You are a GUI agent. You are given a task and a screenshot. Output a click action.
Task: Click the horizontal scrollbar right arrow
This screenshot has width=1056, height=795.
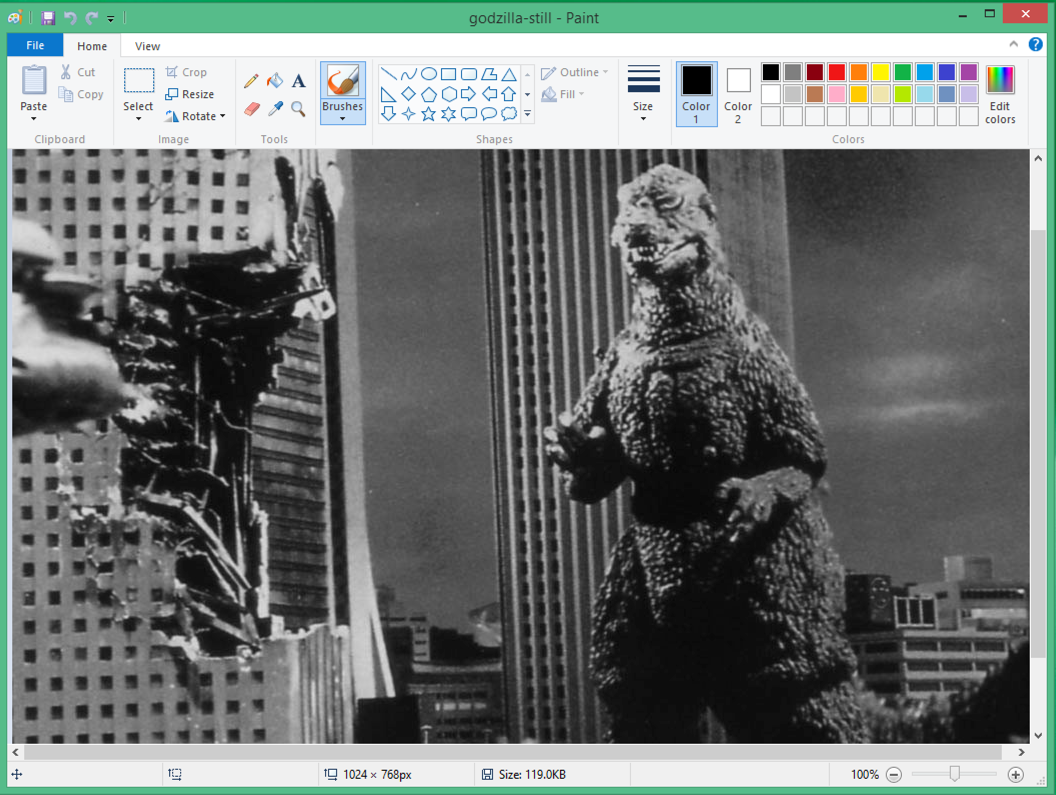pos(1022,752)
